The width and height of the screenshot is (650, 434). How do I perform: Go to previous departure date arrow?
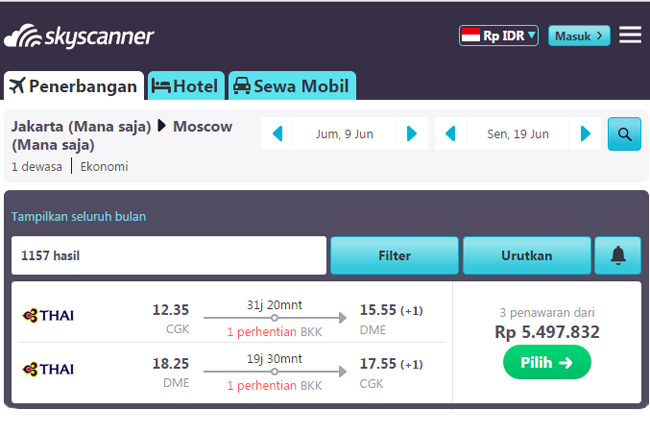pyautogui.click(x=277, y=134)
